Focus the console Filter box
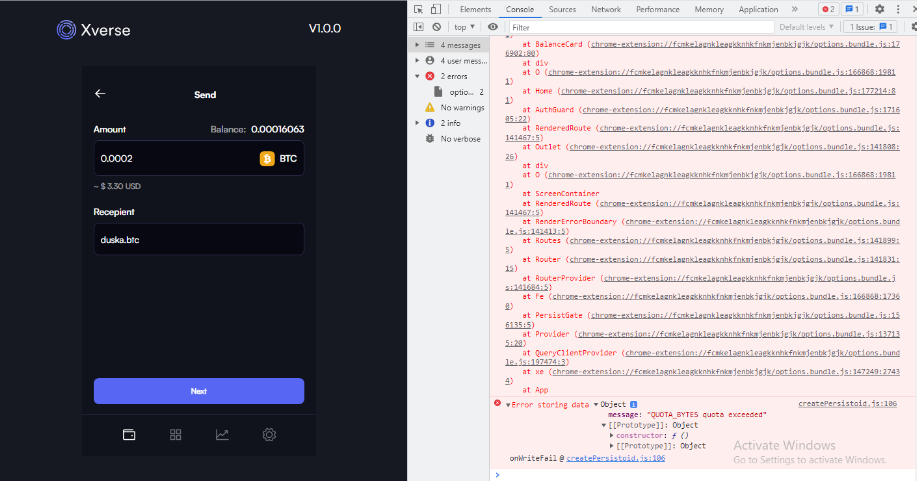The height and width of the screenshot is (481, 917). (x=640, y=27)
